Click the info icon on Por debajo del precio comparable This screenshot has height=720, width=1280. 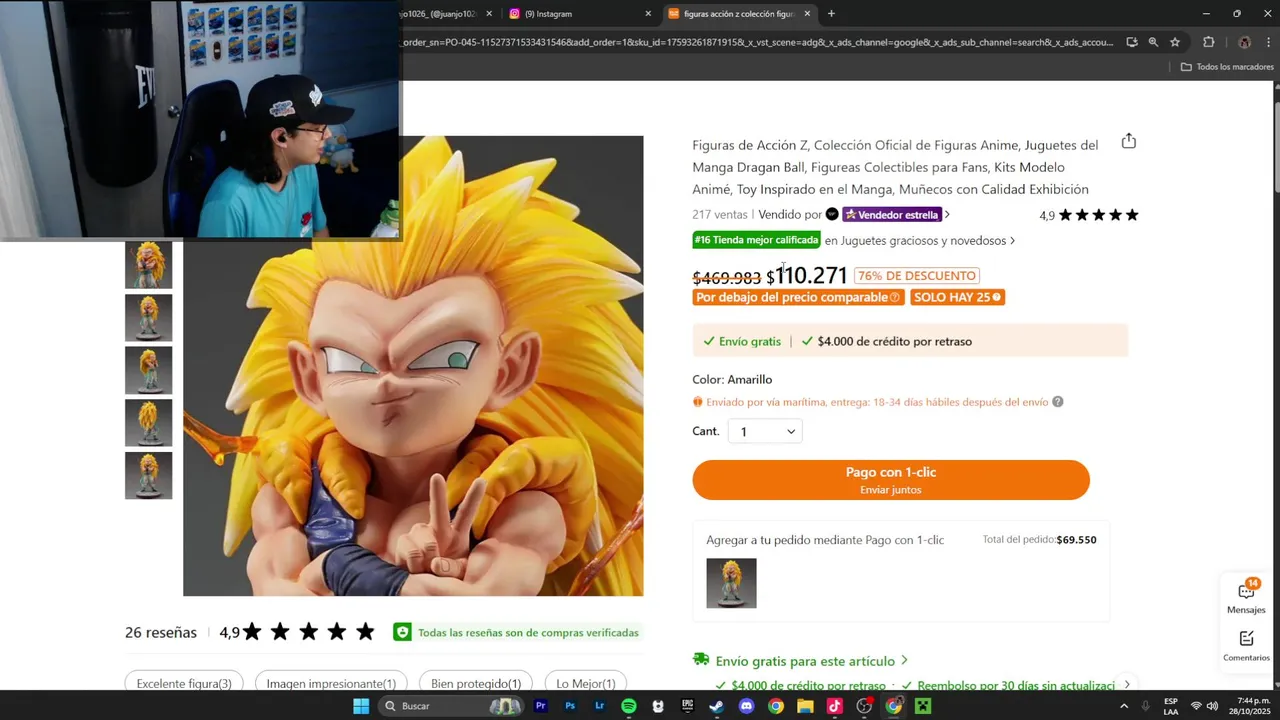point(894,297)
